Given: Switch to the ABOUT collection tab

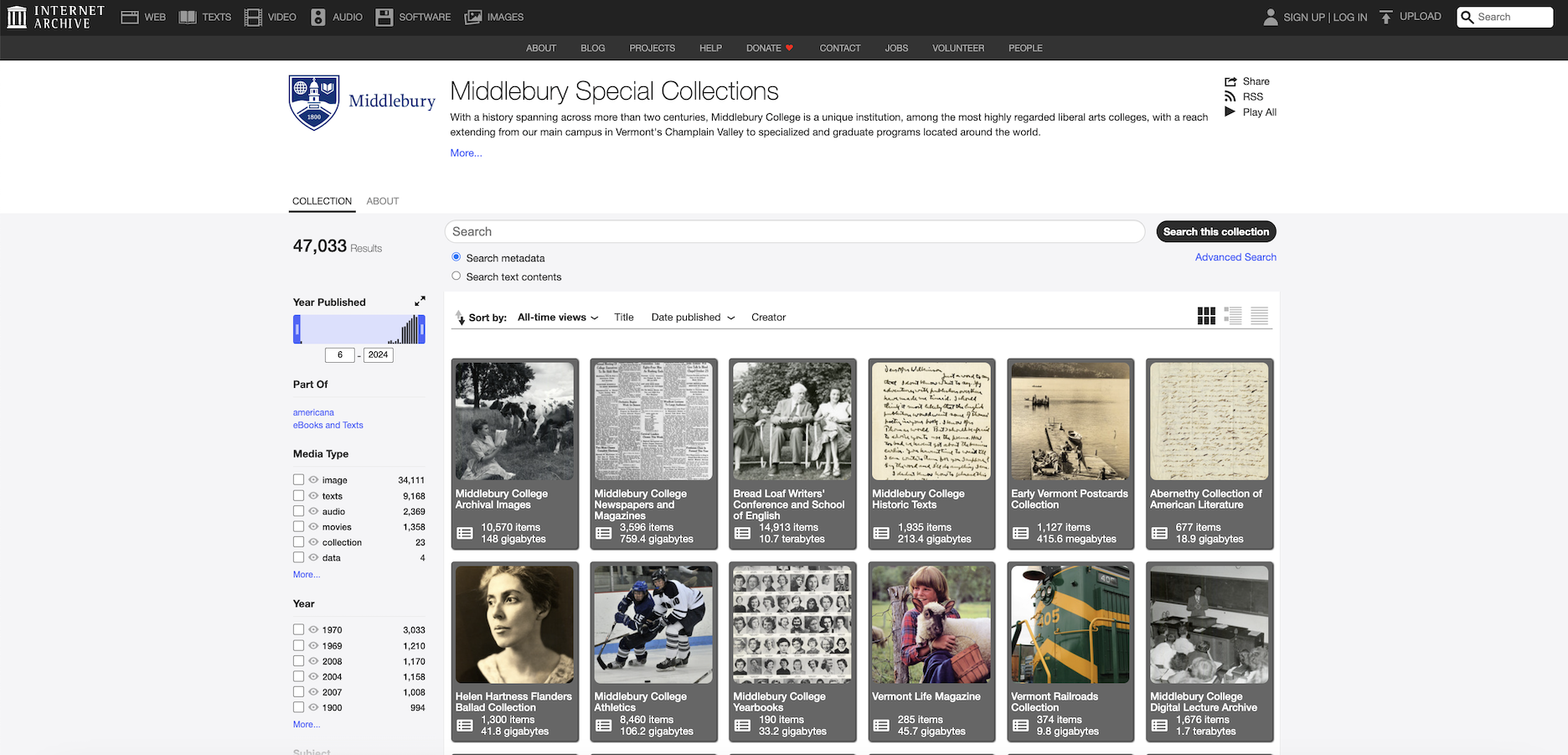Looking at the screenshot, I should (383, 201).
